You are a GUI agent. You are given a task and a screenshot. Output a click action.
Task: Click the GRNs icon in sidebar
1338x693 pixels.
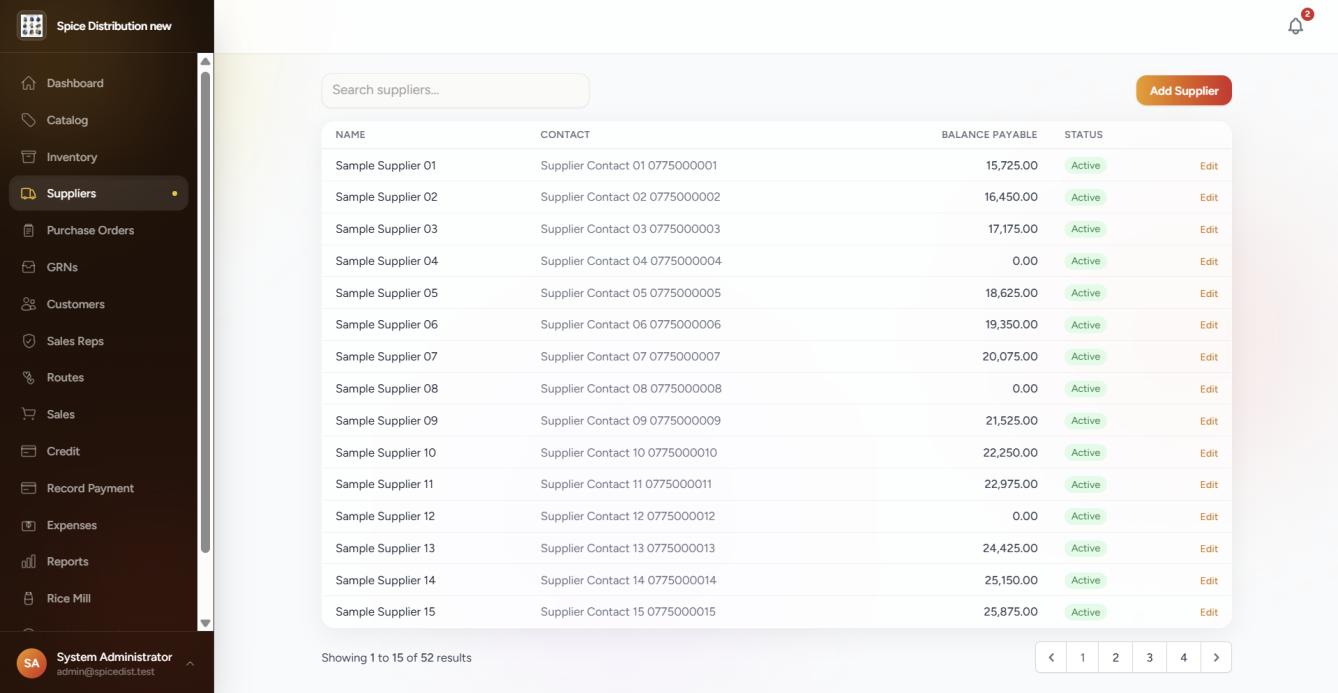28,267
